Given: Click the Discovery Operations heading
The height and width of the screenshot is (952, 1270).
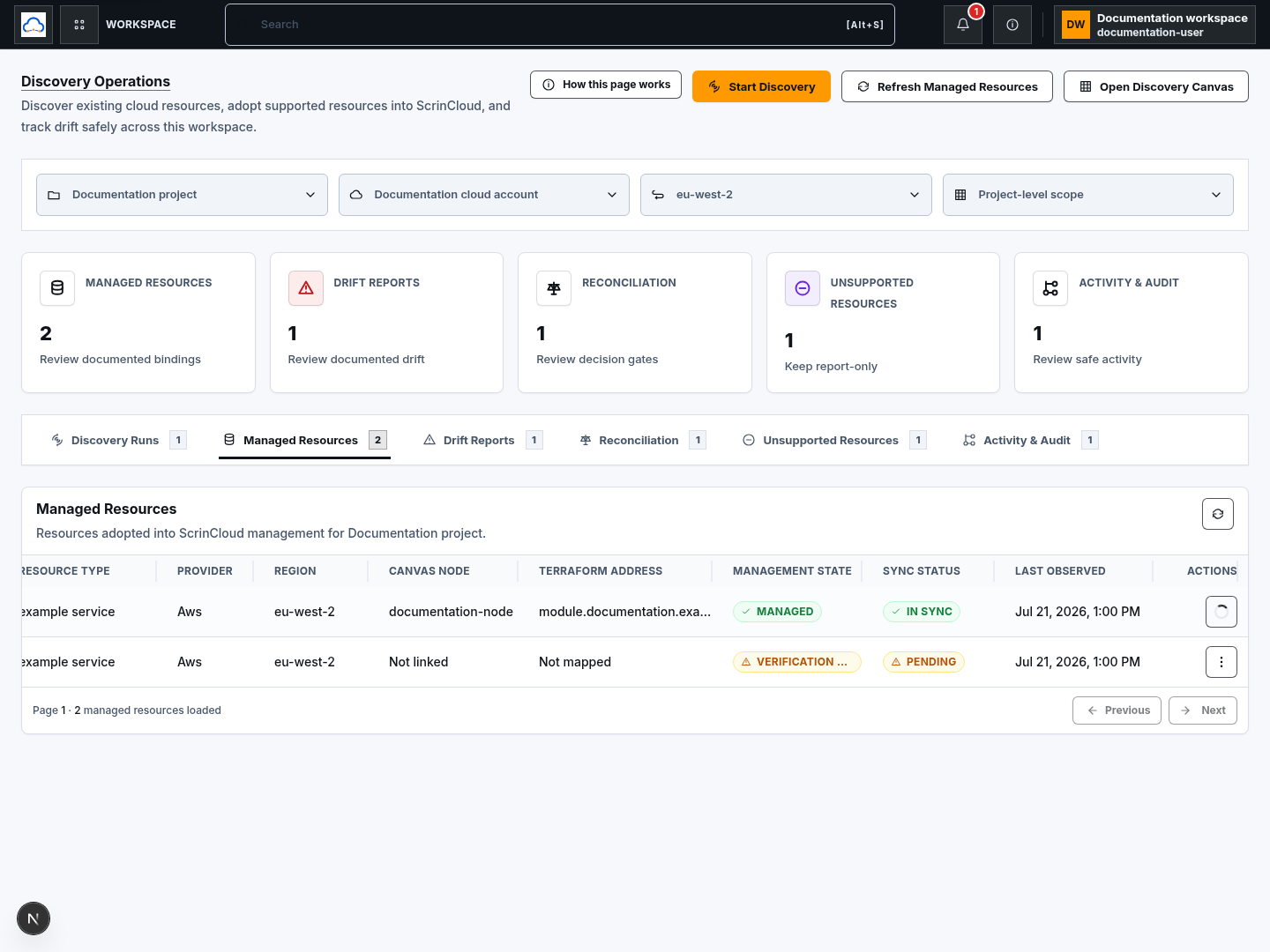Looking at the screenshot, I should [x=95, y=81].
